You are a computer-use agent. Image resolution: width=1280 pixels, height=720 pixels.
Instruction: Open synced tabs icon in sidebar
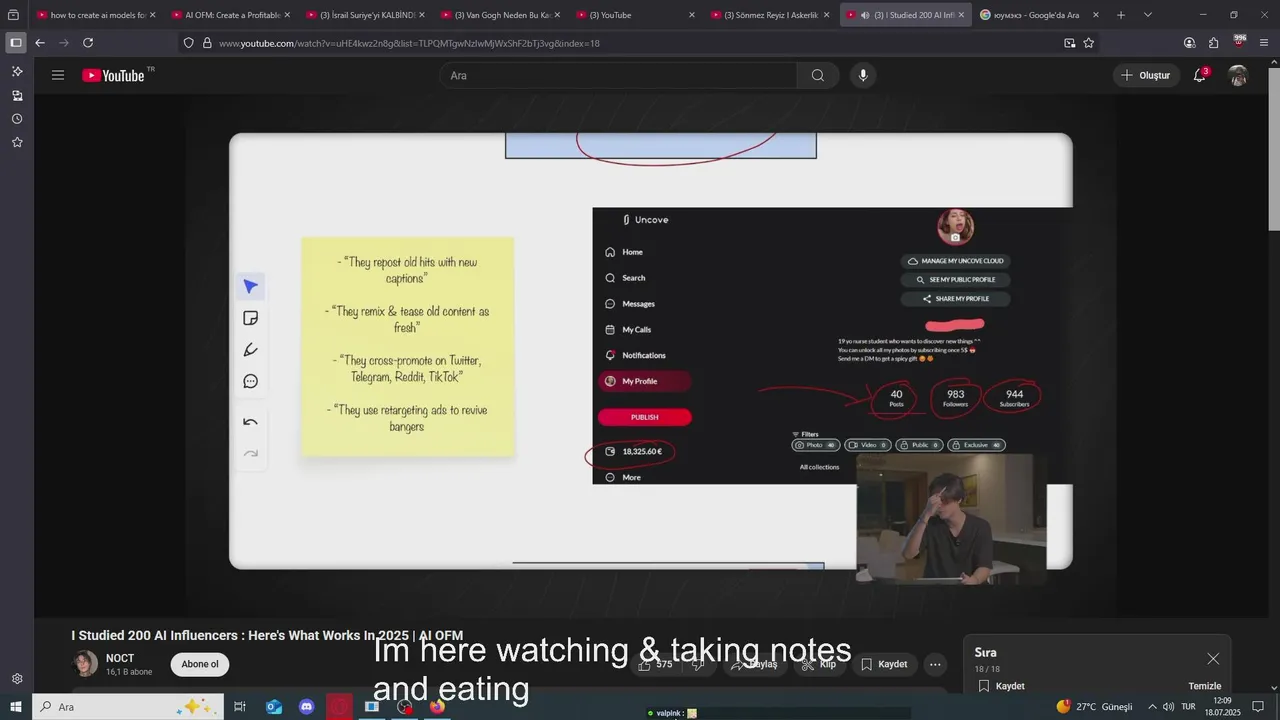tap(17, 96)
